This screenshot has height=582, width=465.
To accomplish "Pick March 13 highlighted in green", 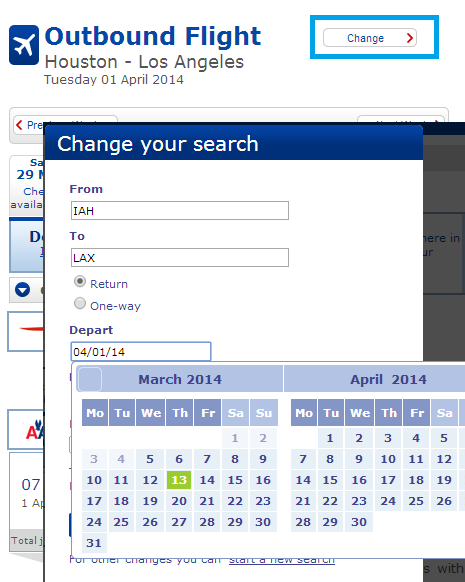I will tap(179, 480).
